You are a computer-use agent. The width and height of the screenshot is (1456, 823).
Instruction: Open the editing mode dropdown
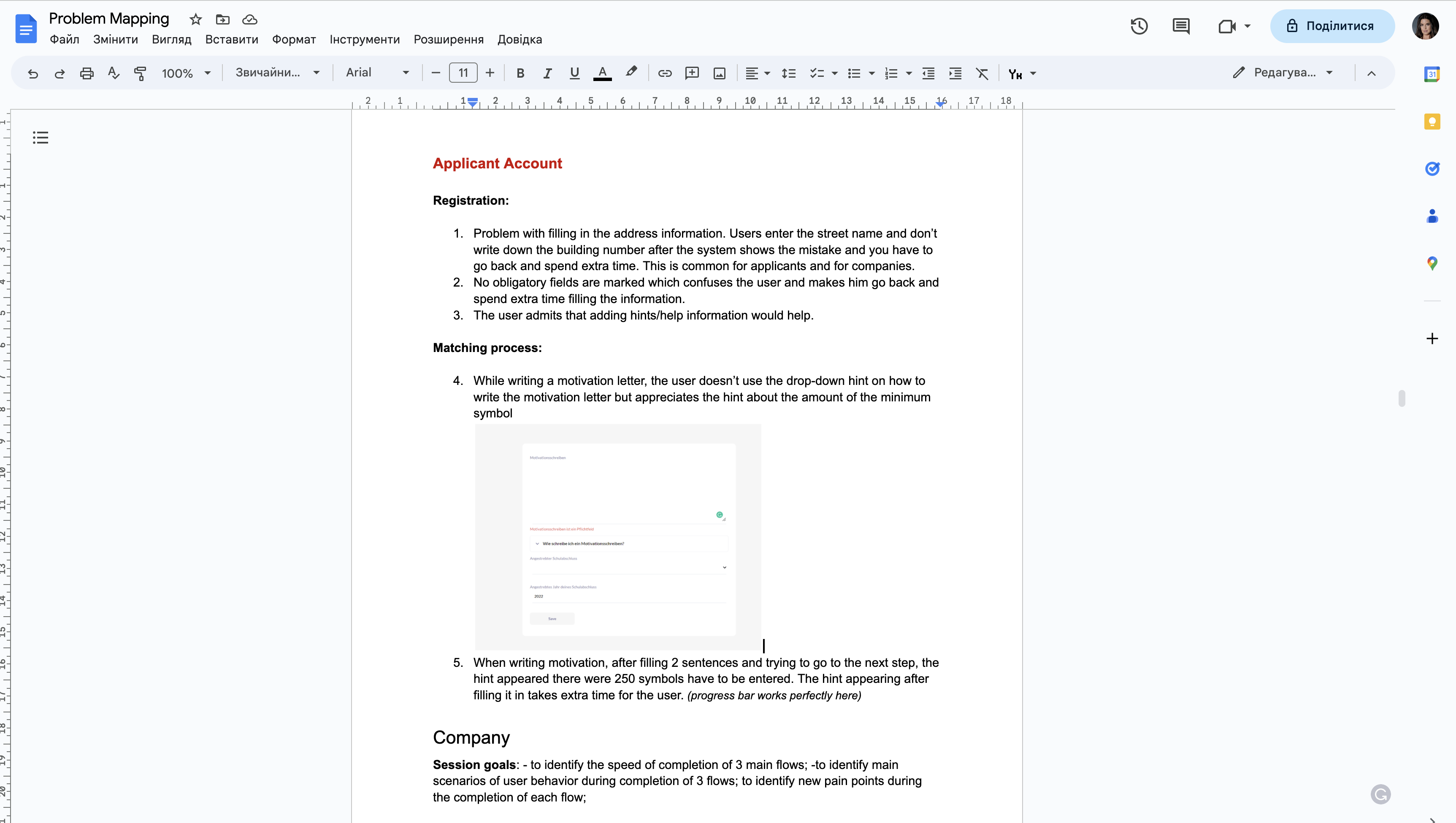pos(1283,73)
